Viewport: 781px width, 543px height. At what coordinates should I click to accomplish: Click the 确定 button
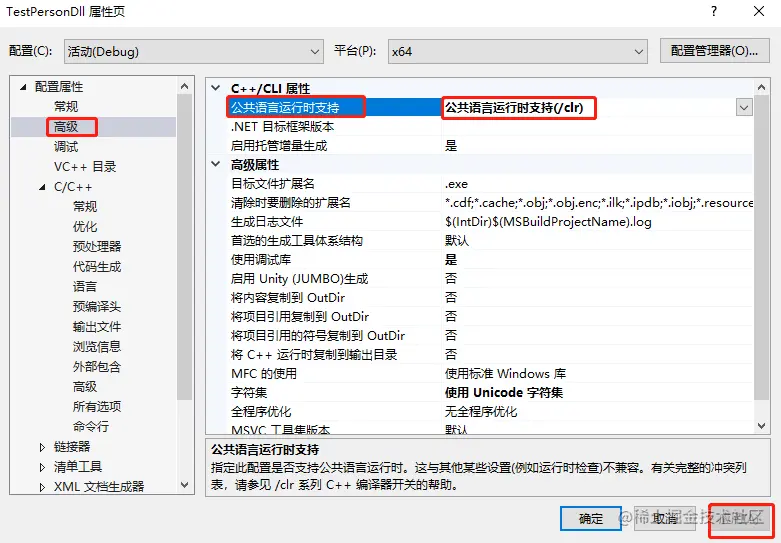coord(591,519)
